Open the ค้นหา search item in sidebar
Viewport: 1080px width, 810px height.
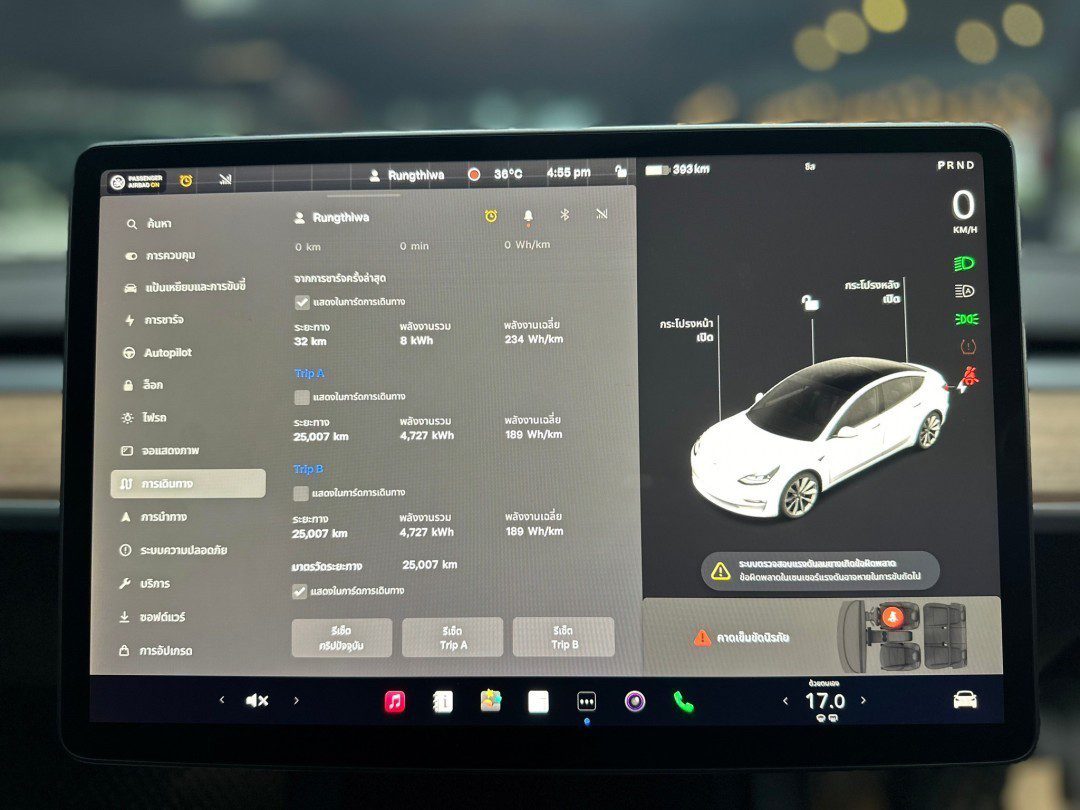pos(149,224)
